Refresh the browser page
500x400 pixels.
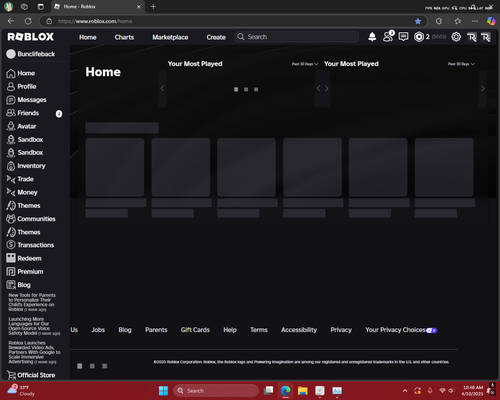[28, 21]
